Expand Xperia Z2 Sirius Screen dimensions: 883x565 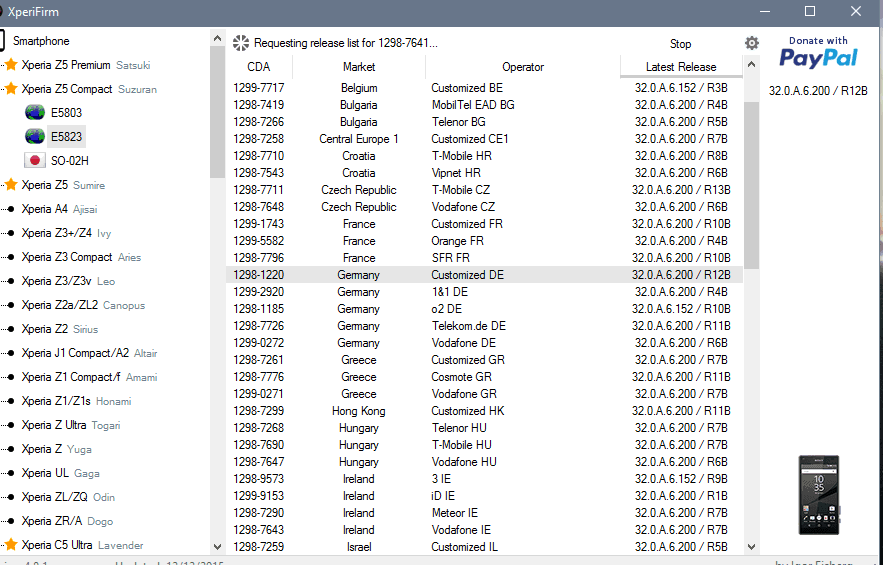tap(60, 329)
